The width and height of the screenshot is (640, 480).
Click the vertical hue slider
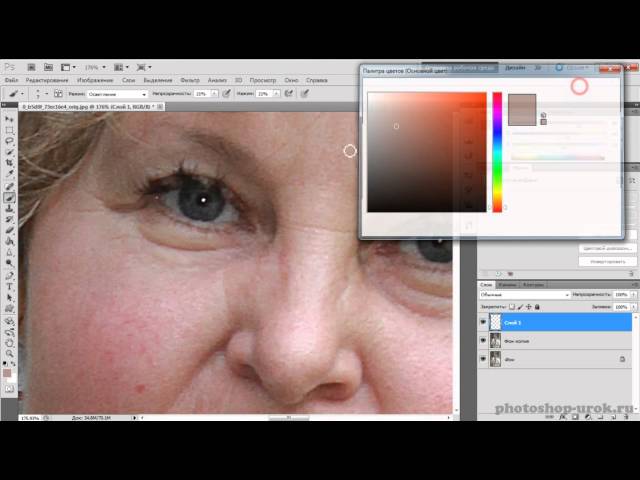tap(497, 152)
